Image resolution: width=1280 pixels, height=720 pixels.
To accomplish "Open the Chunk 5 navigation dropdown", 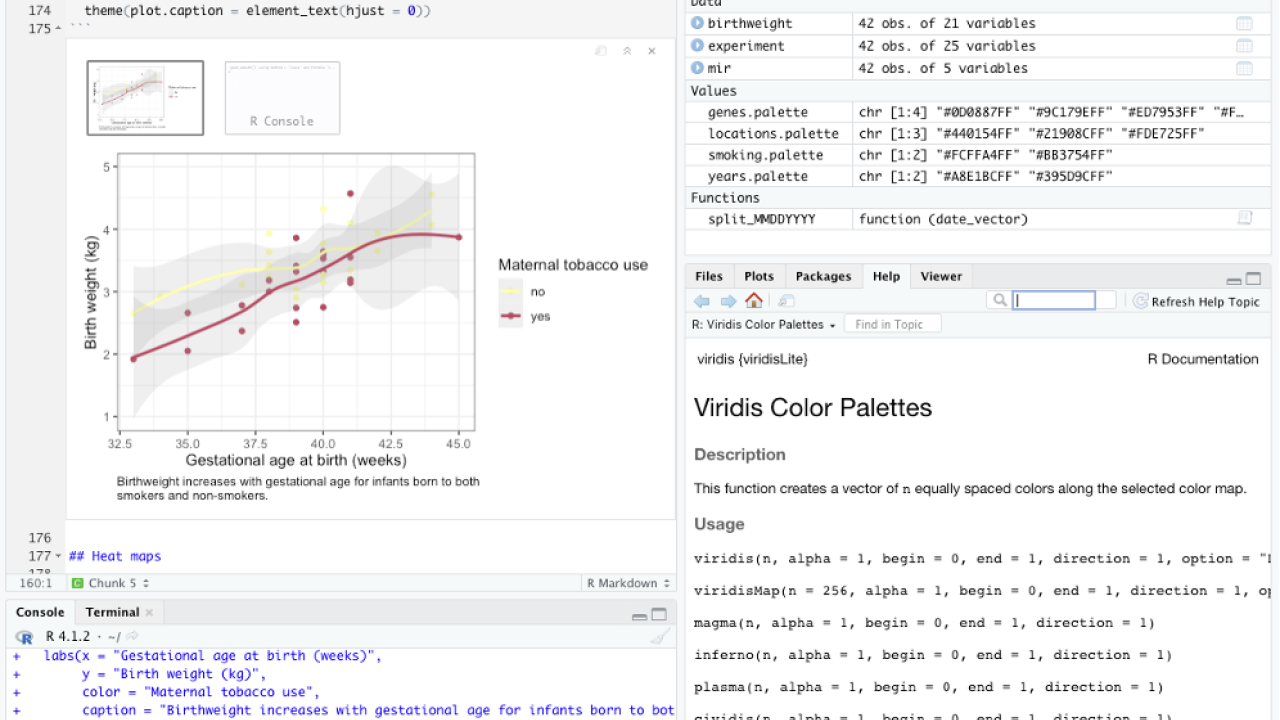I will 110,583.
